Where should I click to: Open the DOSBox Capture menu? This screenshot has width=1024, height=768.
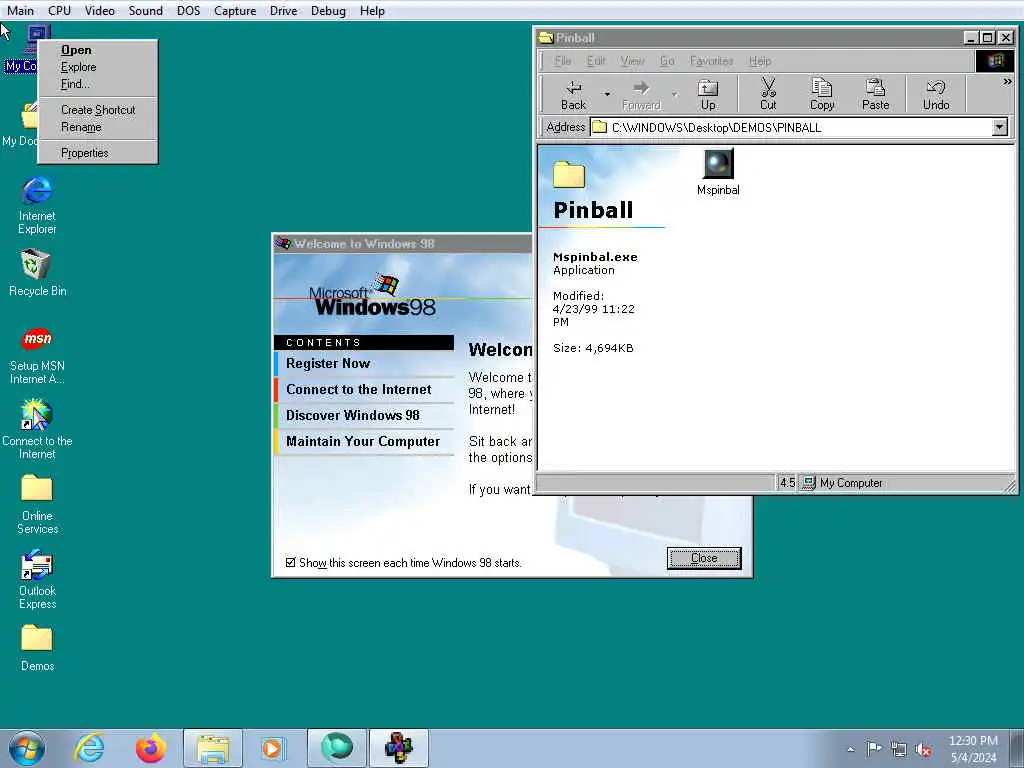coord(235,10)
